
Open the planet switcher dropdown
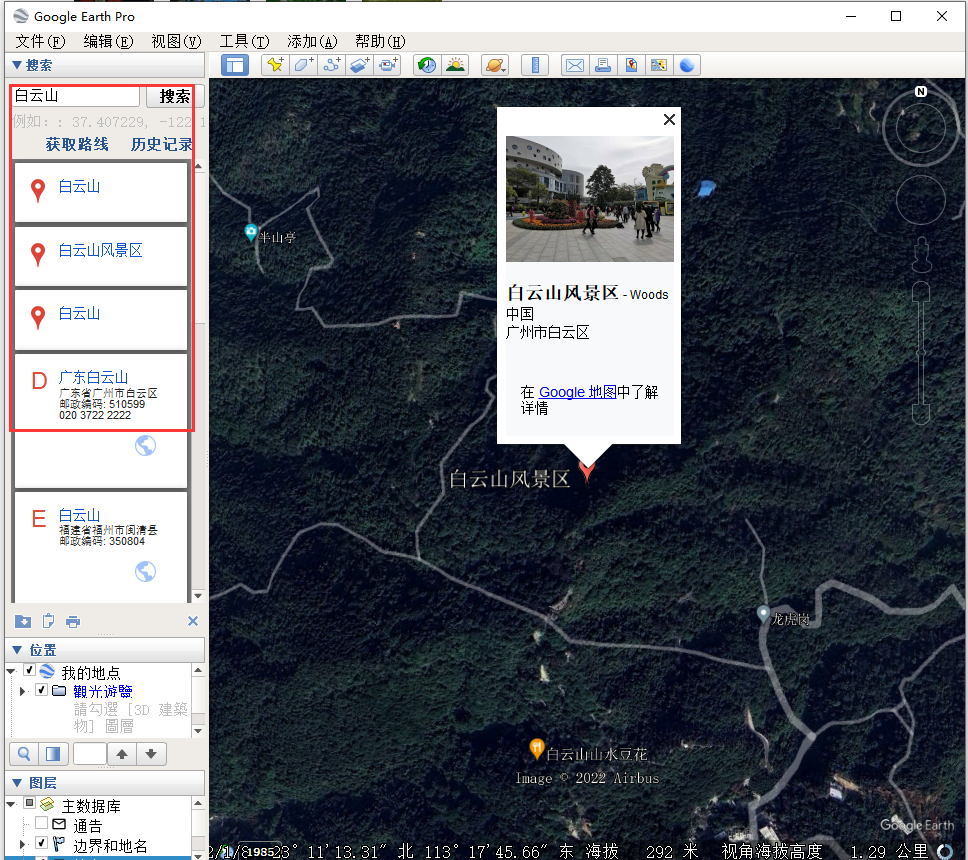[x=495, y=65]
